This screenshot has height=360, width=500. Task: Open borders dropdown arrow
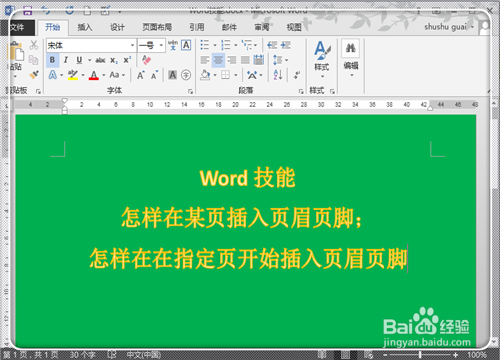(235, 75)
